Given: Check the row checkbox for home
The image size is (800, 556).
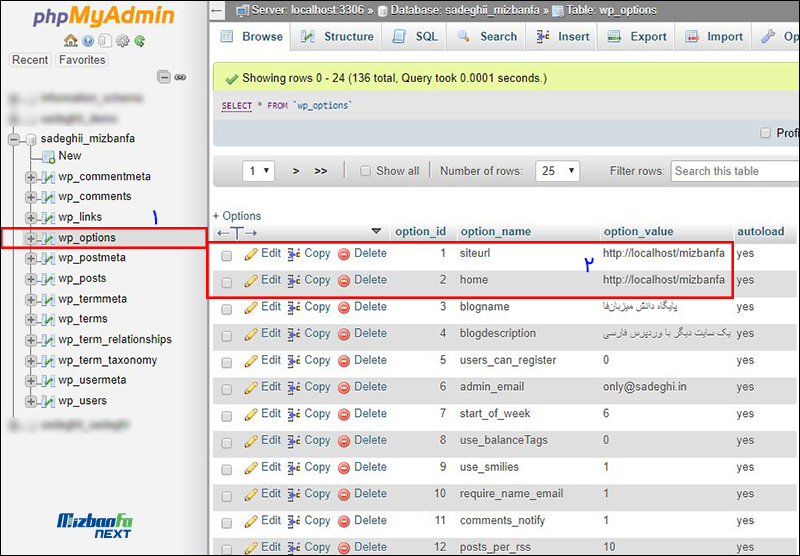Looking at the screenshot, I should (227, 282).
